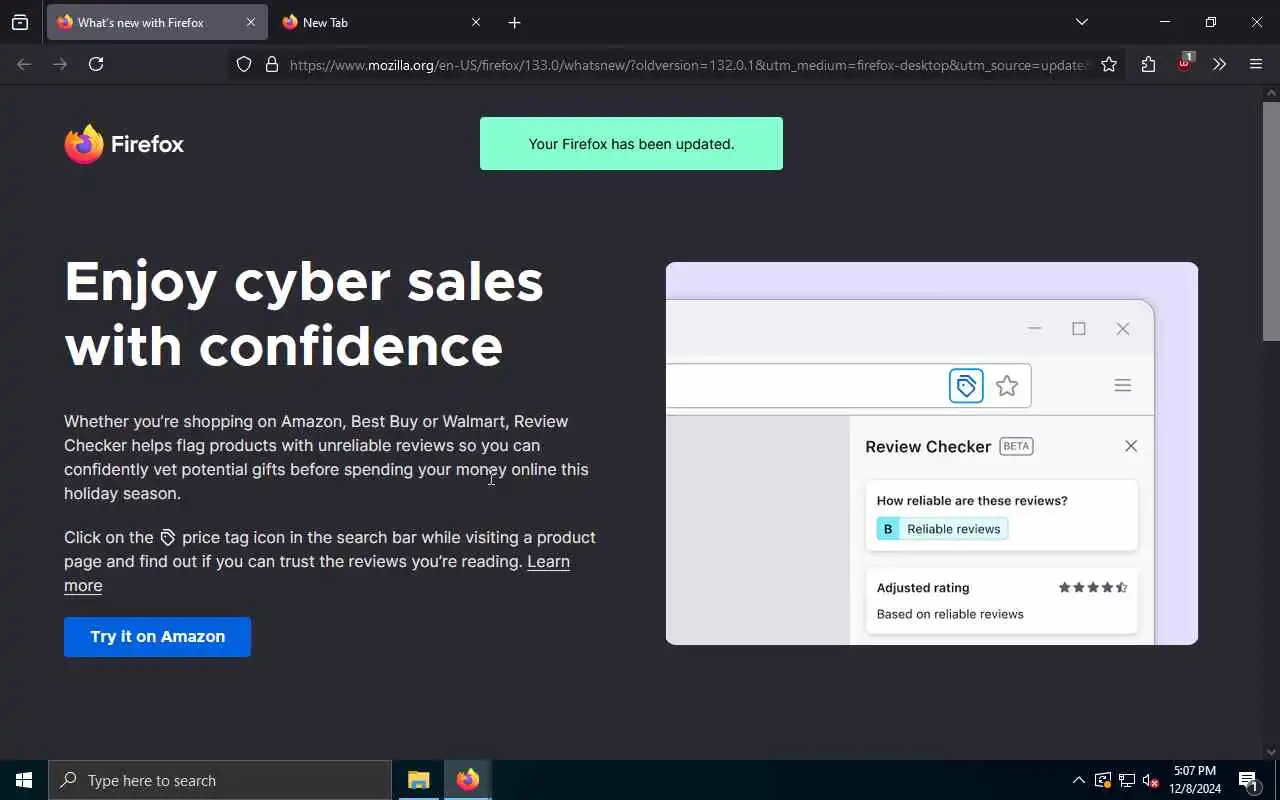
Task: Open File Explorer from taskbar
Action: 419,780
